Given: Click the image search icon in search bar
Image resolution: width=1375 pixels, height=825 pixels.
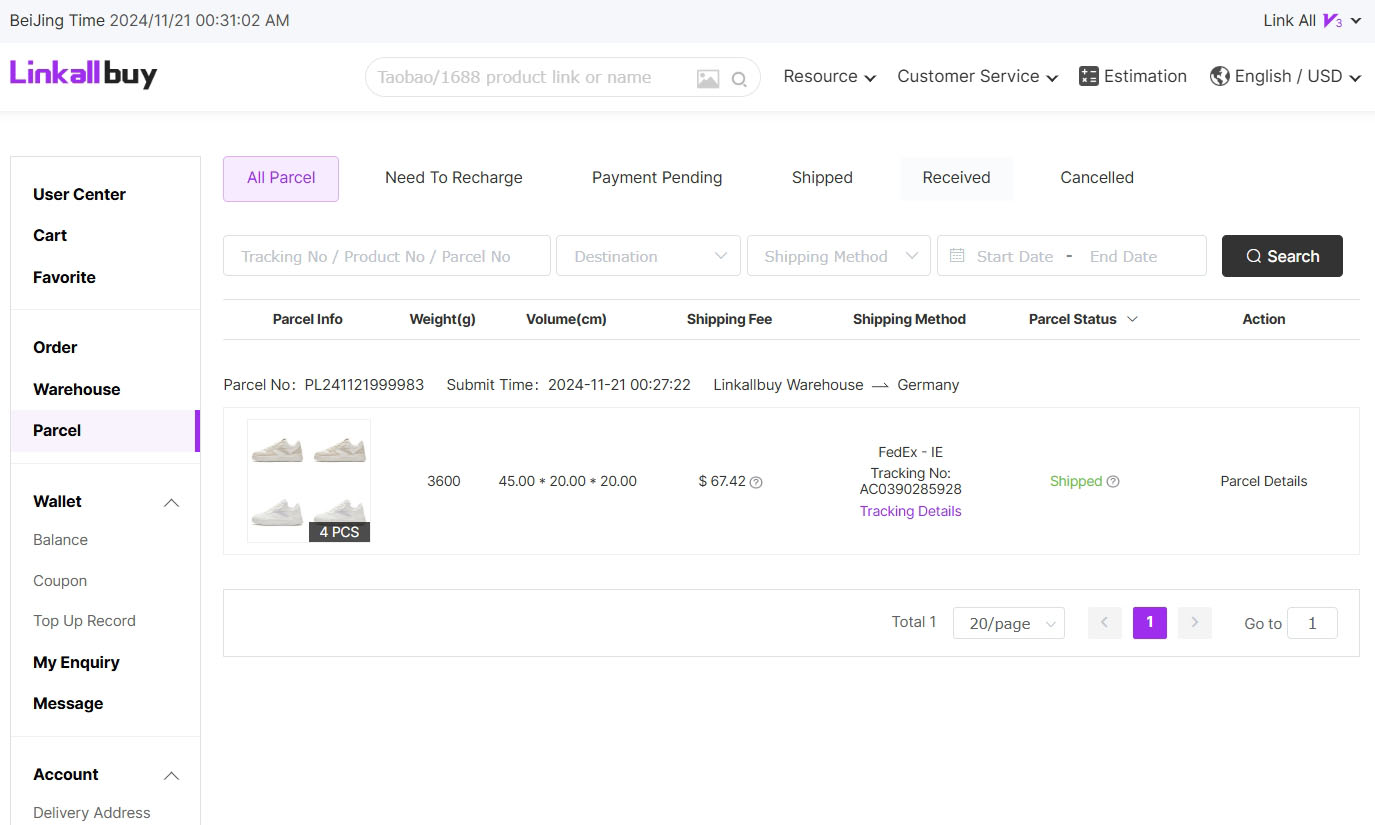Looking at the screenshot, I should click(708, 78).
